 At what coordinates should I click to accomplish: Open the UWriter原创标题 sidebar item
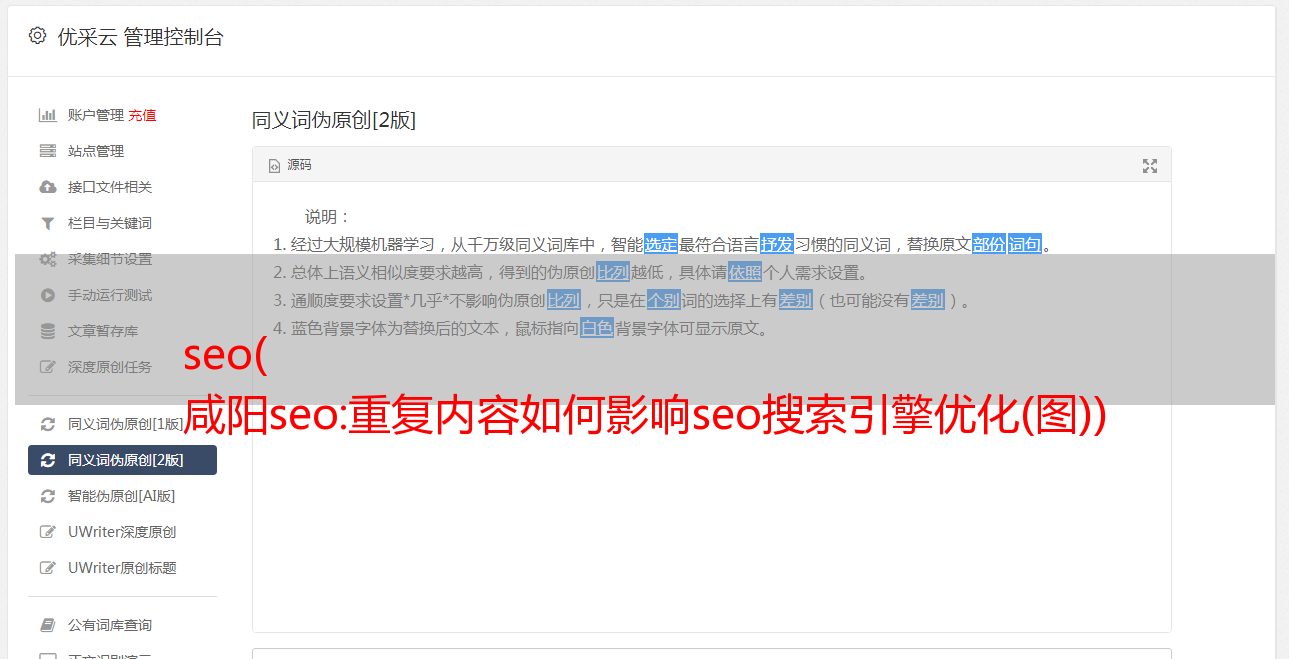[122, 568]
